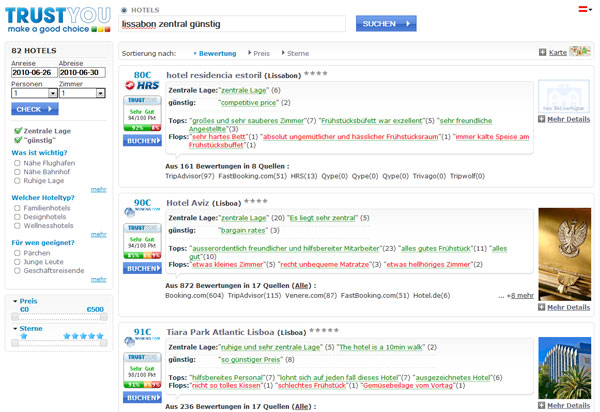
Task: Click the search field with 'lissabon zentral günstig'
Action: click(x=232, y=24)
